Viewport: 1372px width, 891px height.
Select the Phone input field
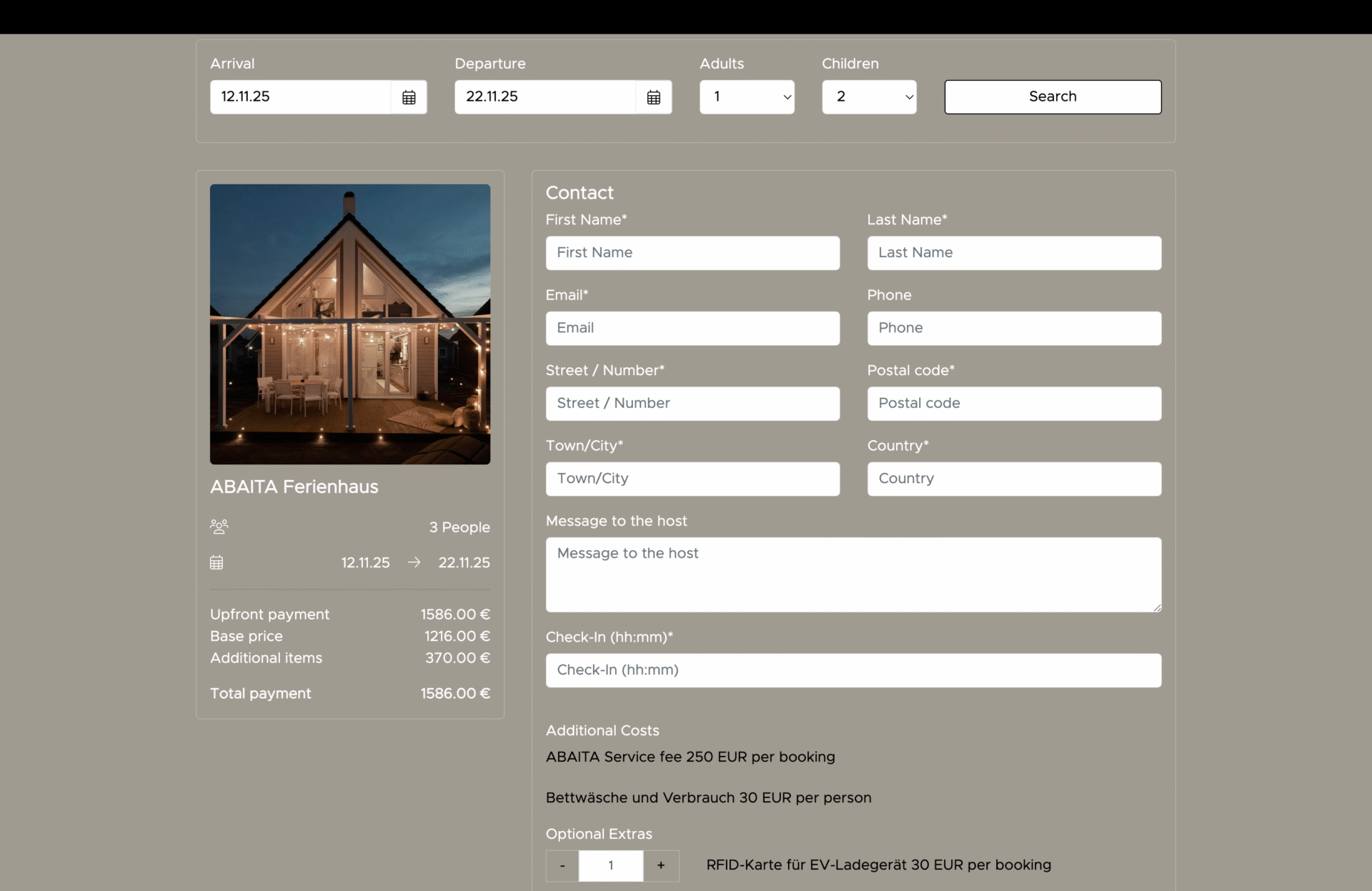point(1014,328)
